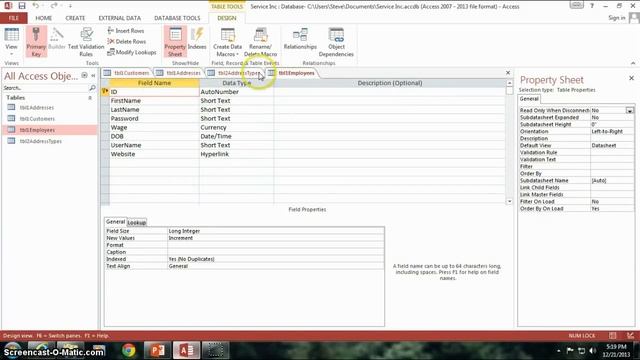
Task: Collapse the Tables group in navigation pane
Action: (90, 98)
